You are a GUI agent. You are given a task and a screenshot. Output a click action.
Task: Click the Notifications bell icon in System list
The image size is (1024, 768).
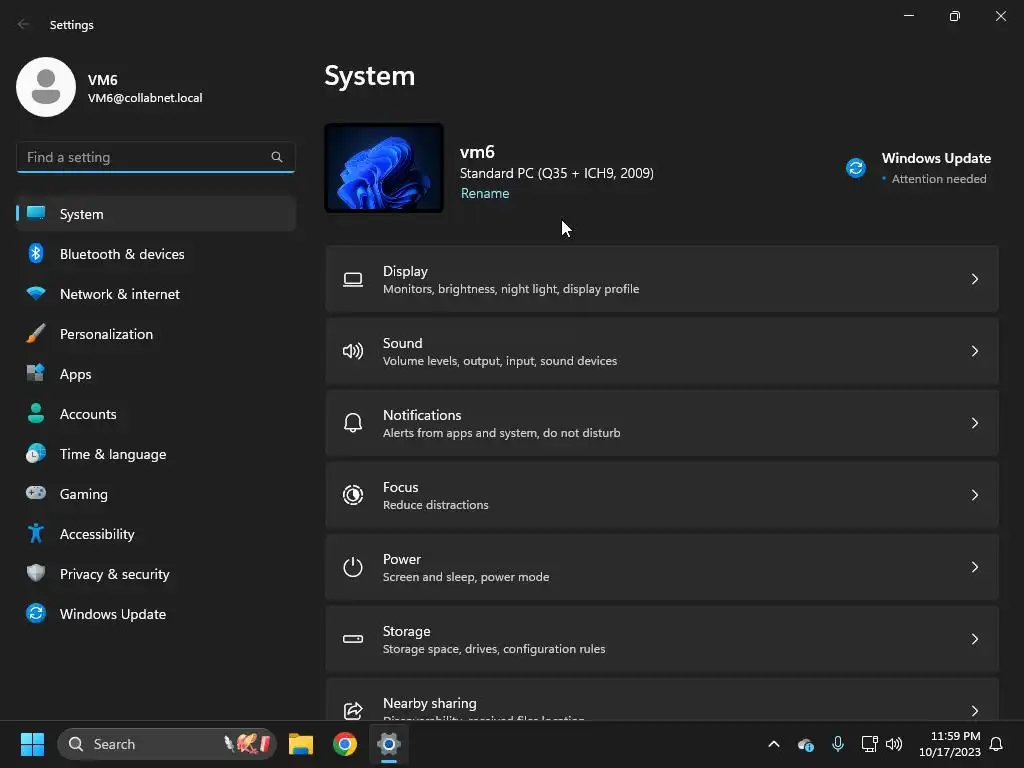point(353,423)
